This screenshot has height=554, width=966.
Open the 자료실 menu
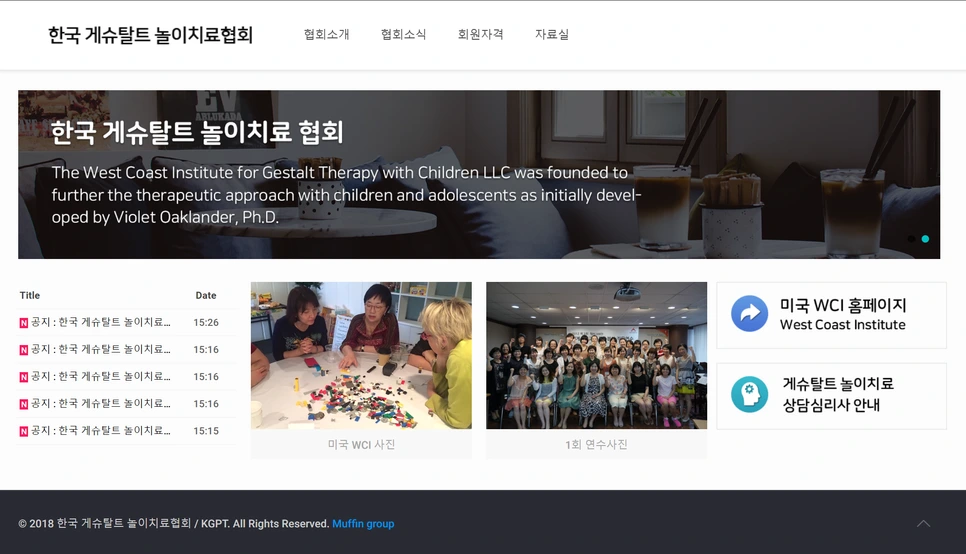click(552, 35)
